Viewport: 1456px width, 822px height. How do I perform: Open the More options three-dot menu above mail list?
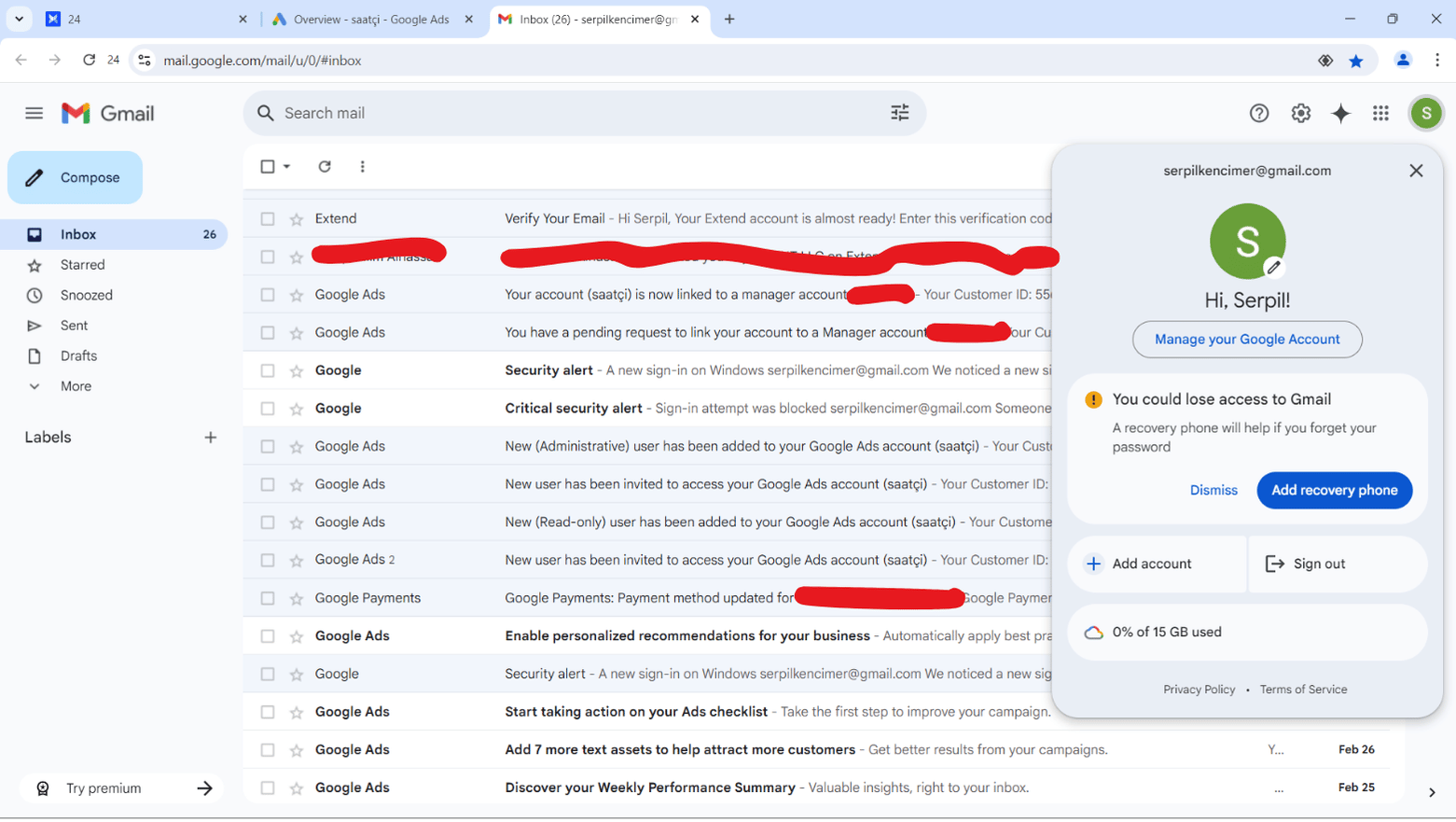[x=363, y=166]
